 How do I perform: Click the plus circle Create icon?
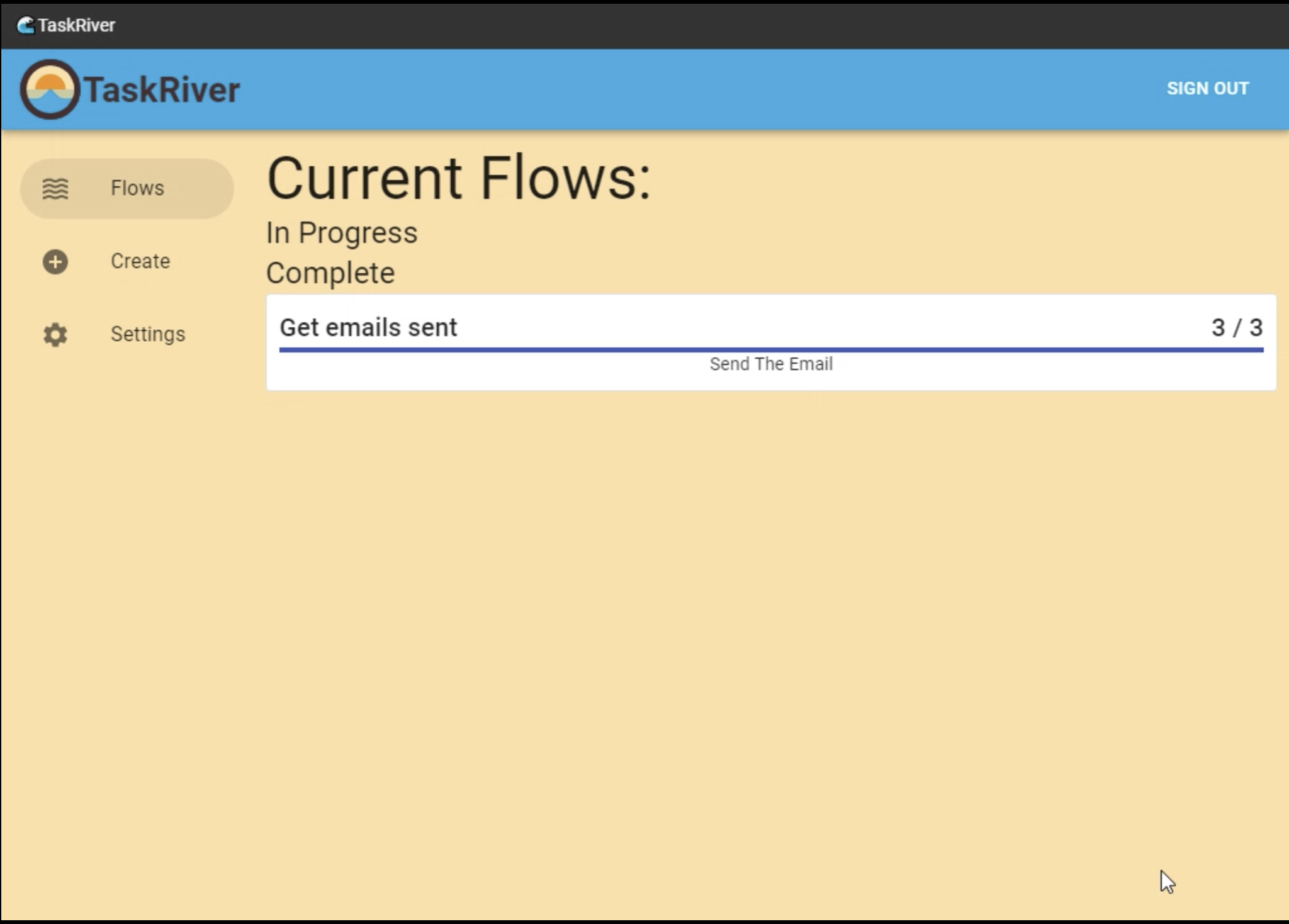click(55, 262)
